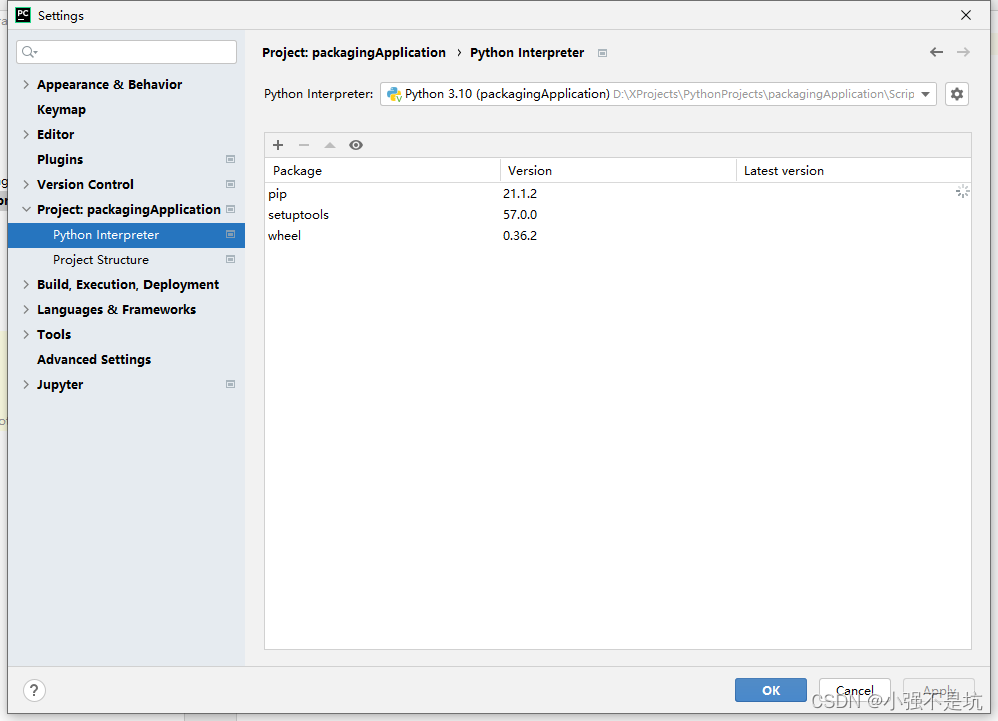Click the OK button
Screen dimensions: 998x721
[771, 690]
